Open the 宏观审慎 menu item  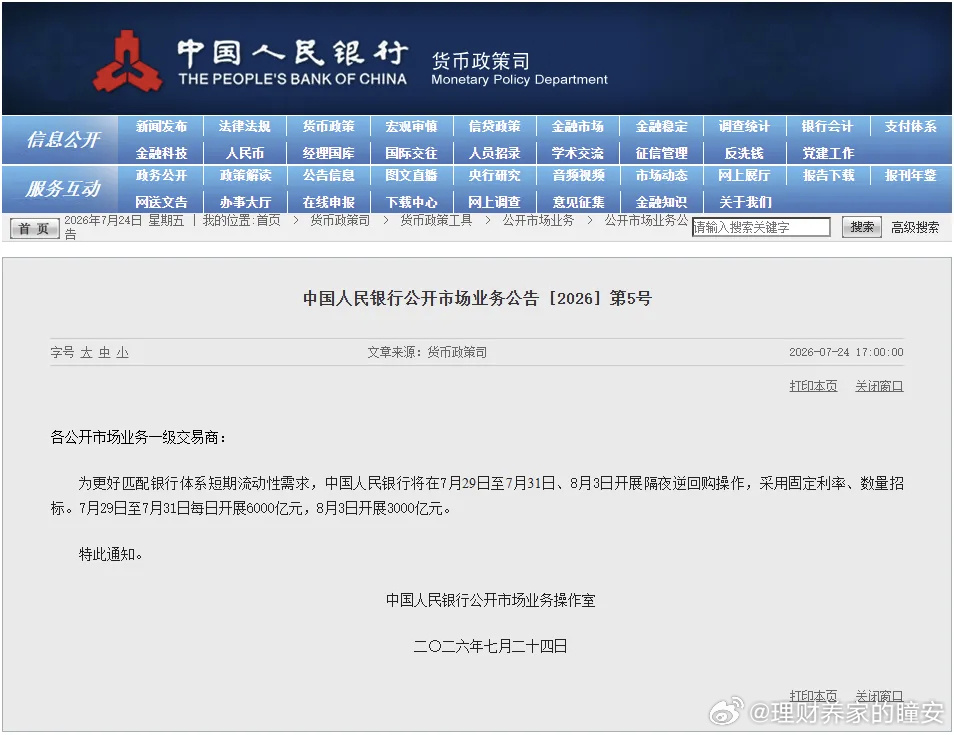tap(411, 127)
